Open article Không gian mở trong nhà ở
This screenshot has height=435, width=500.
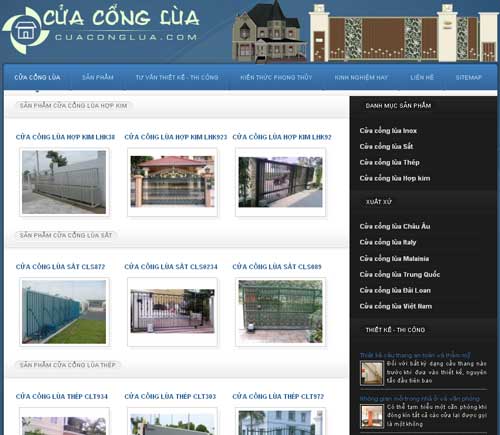coord(420,399)
